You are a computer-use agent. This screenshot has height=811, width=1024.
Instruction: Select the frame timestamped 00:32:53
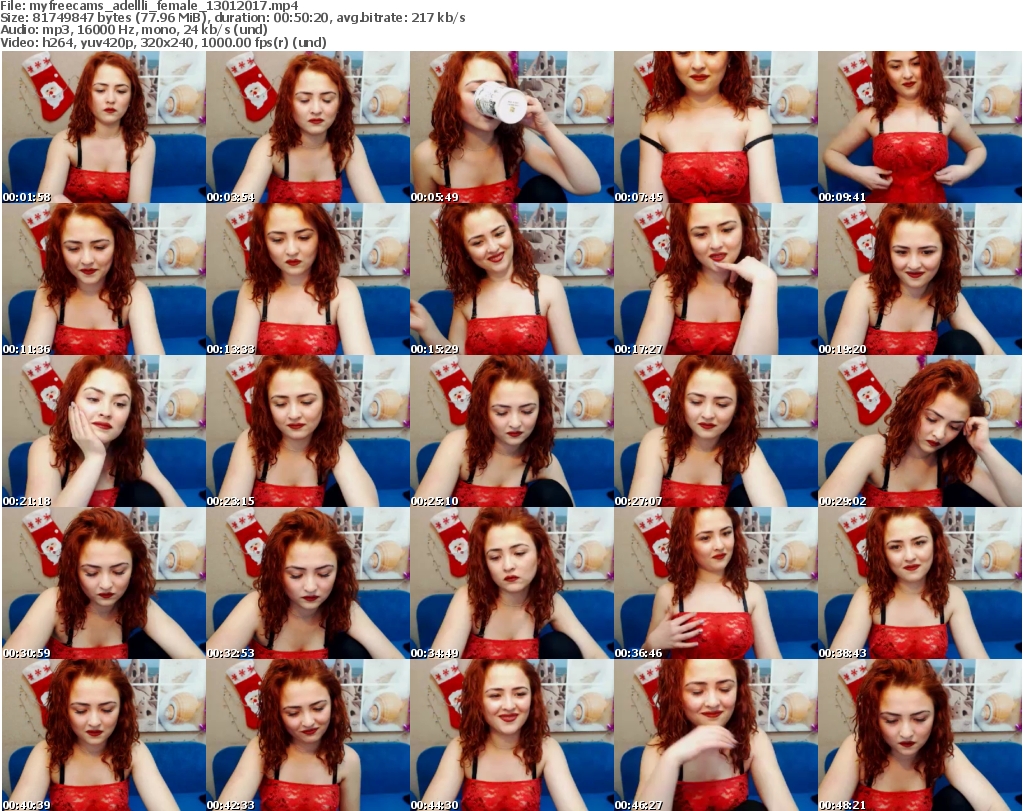(308, 583)
